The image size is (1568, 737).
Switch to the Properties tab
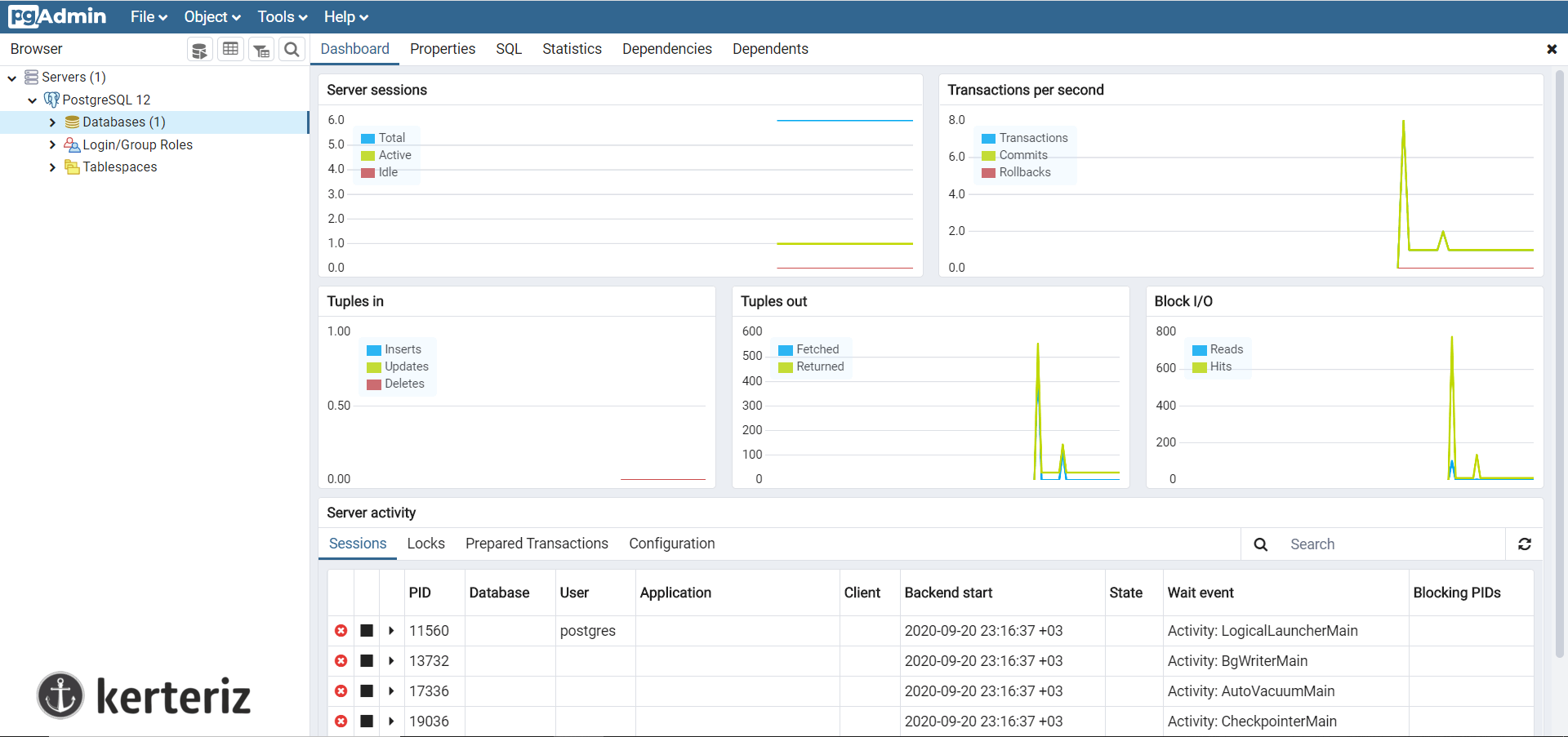tap(443, 49)
